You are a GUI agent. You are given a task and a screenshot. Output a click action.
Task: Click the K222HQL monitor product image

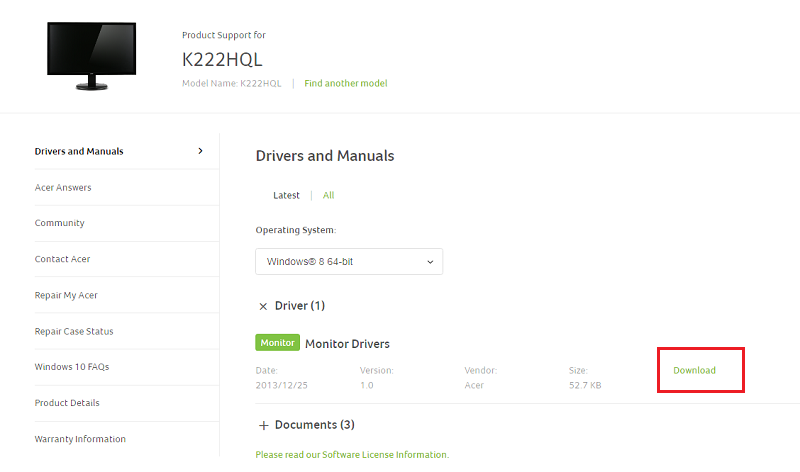click(91, 56)
